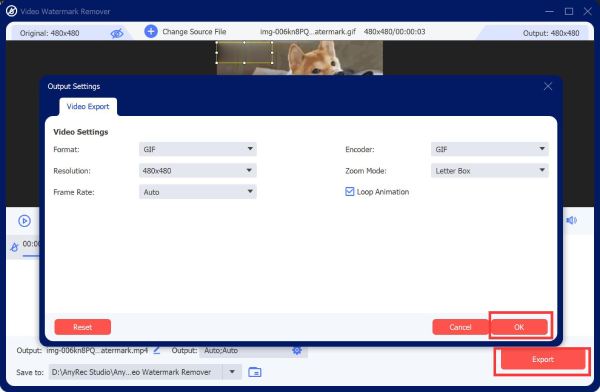The height and width of the screenshot is (392, 600).
Task: Click the blue plus Change Source File icon
Action: (151, 31)
